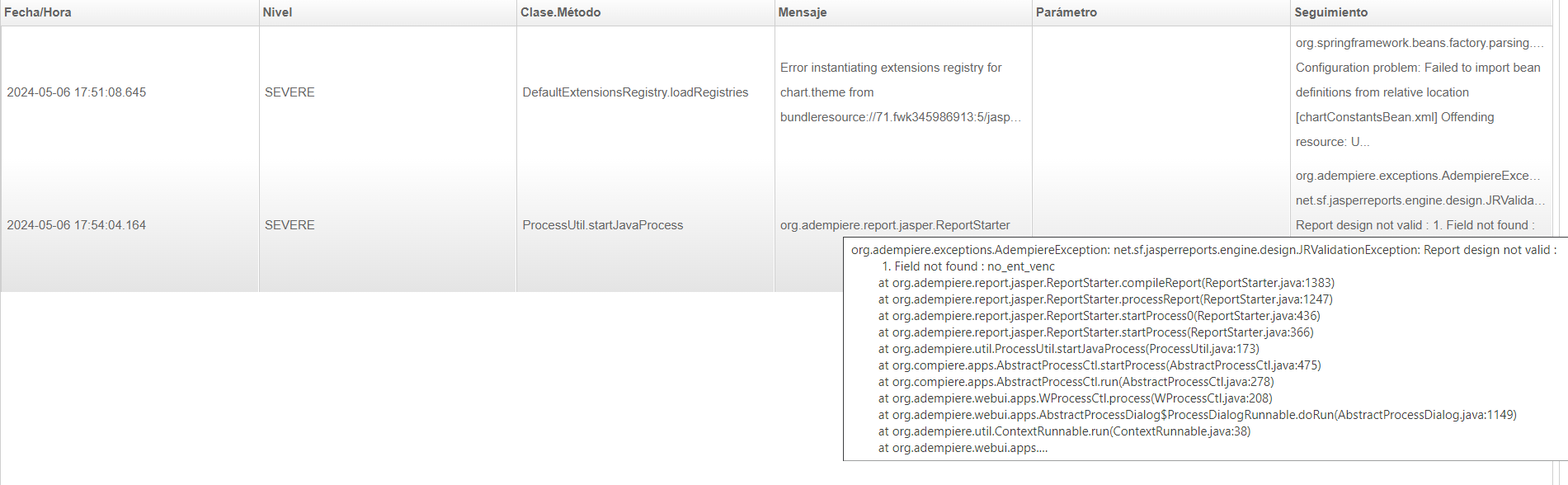
Task: Click the Nivel column header
Action: (x=277, y=12)
